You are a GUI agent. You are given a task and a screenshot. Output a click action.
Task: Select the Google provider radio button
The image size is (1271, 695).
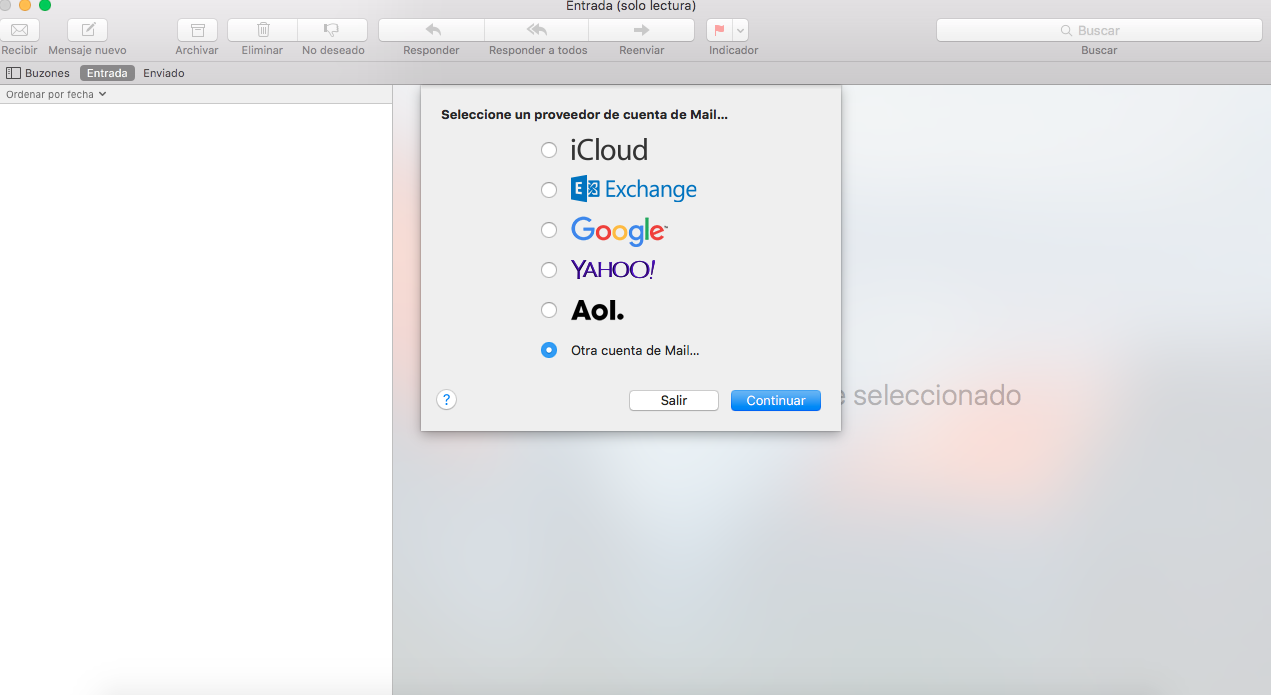point(548,230)
